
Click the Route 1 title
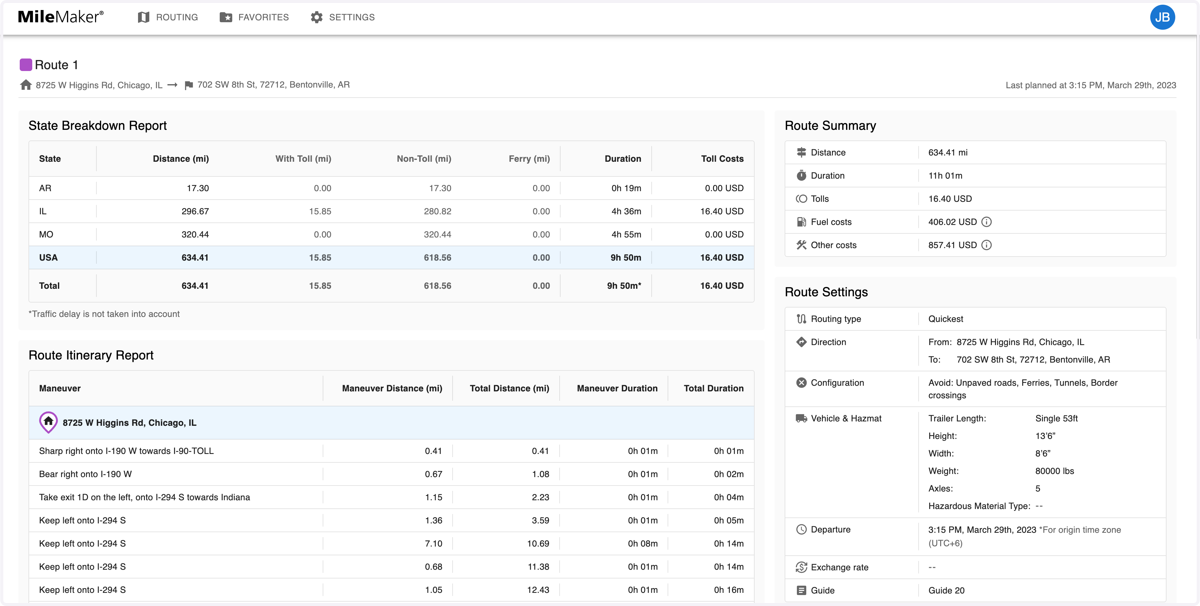click(57, 64)
